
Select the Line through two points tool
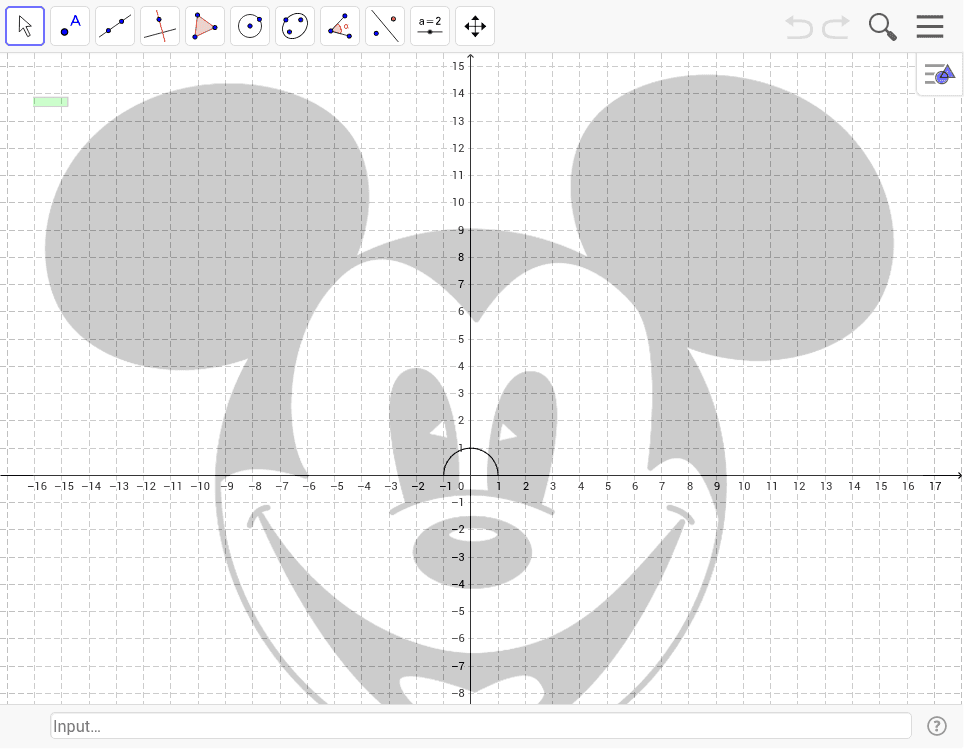point(115,26)
